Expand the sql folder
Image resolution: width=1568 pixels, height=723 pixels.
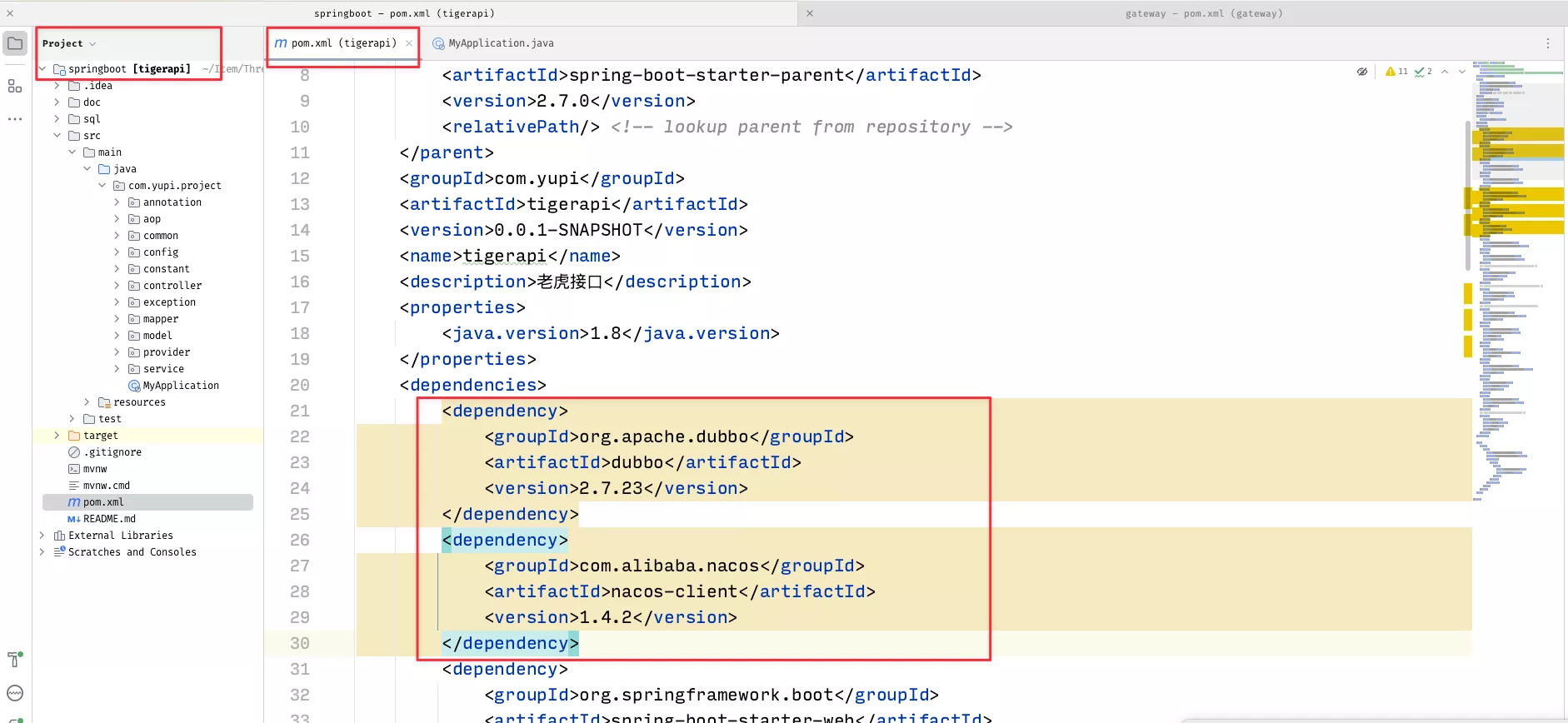tap(57, 119)
